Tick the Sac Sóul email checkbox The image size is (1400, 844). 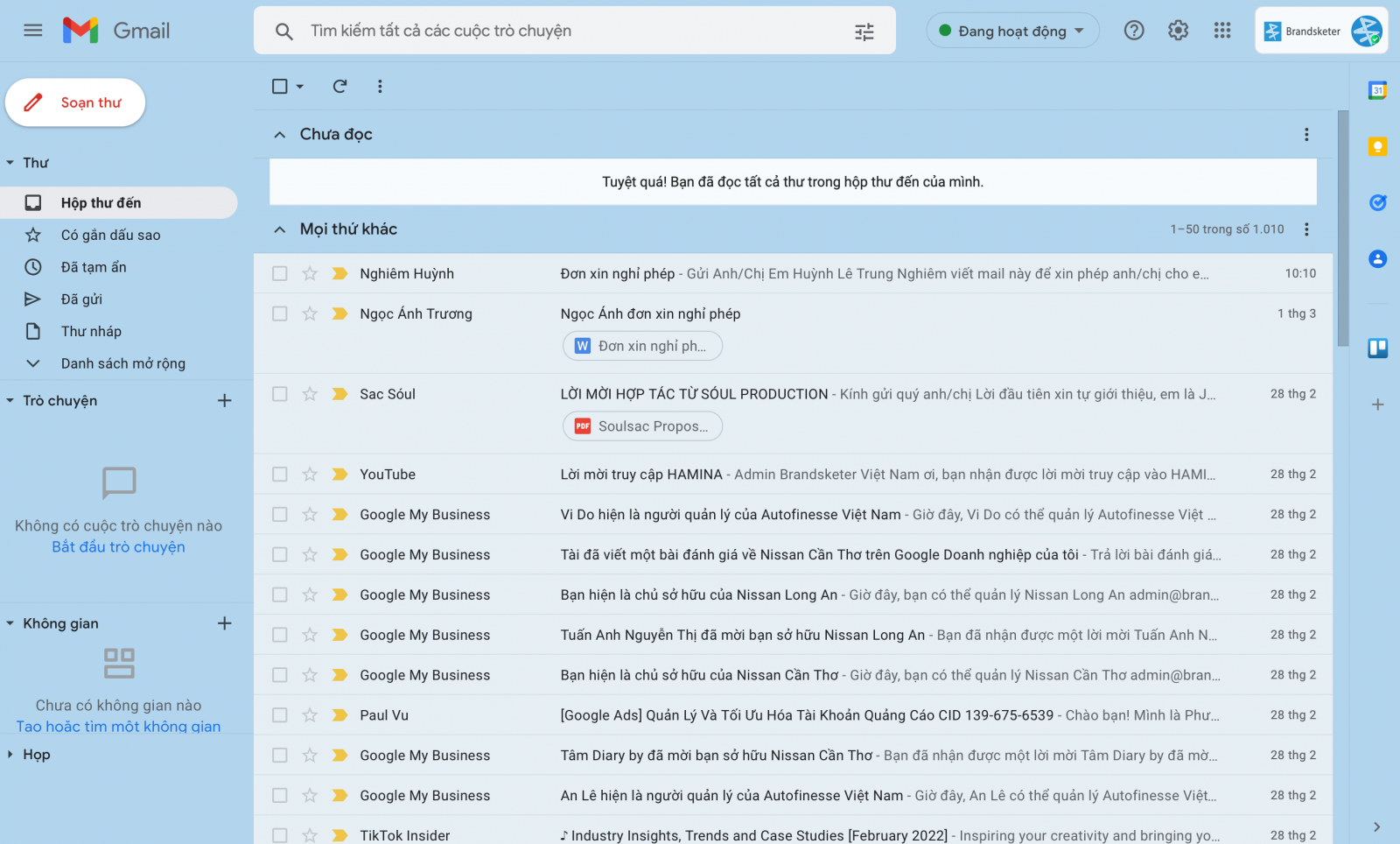280,394
